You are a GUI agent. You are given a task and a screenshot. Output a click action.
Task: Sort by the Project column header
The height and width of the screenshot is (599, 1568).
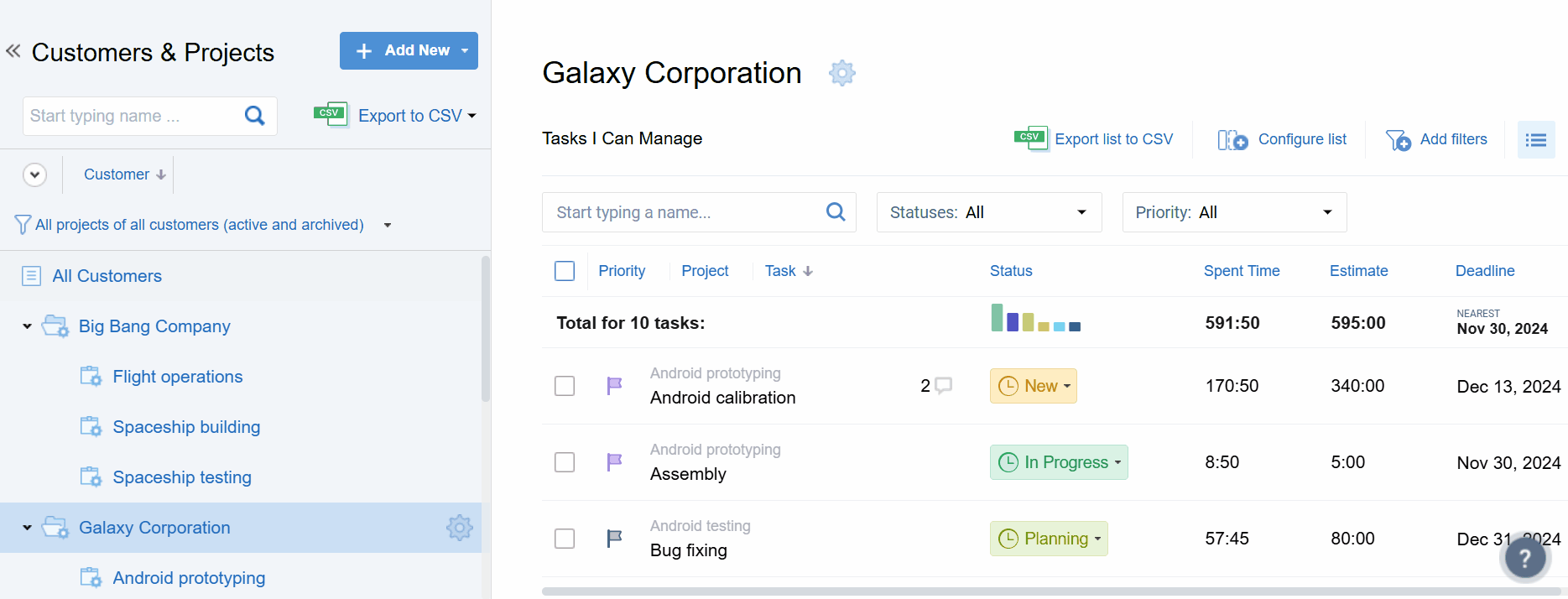click(x=705, y=271)
